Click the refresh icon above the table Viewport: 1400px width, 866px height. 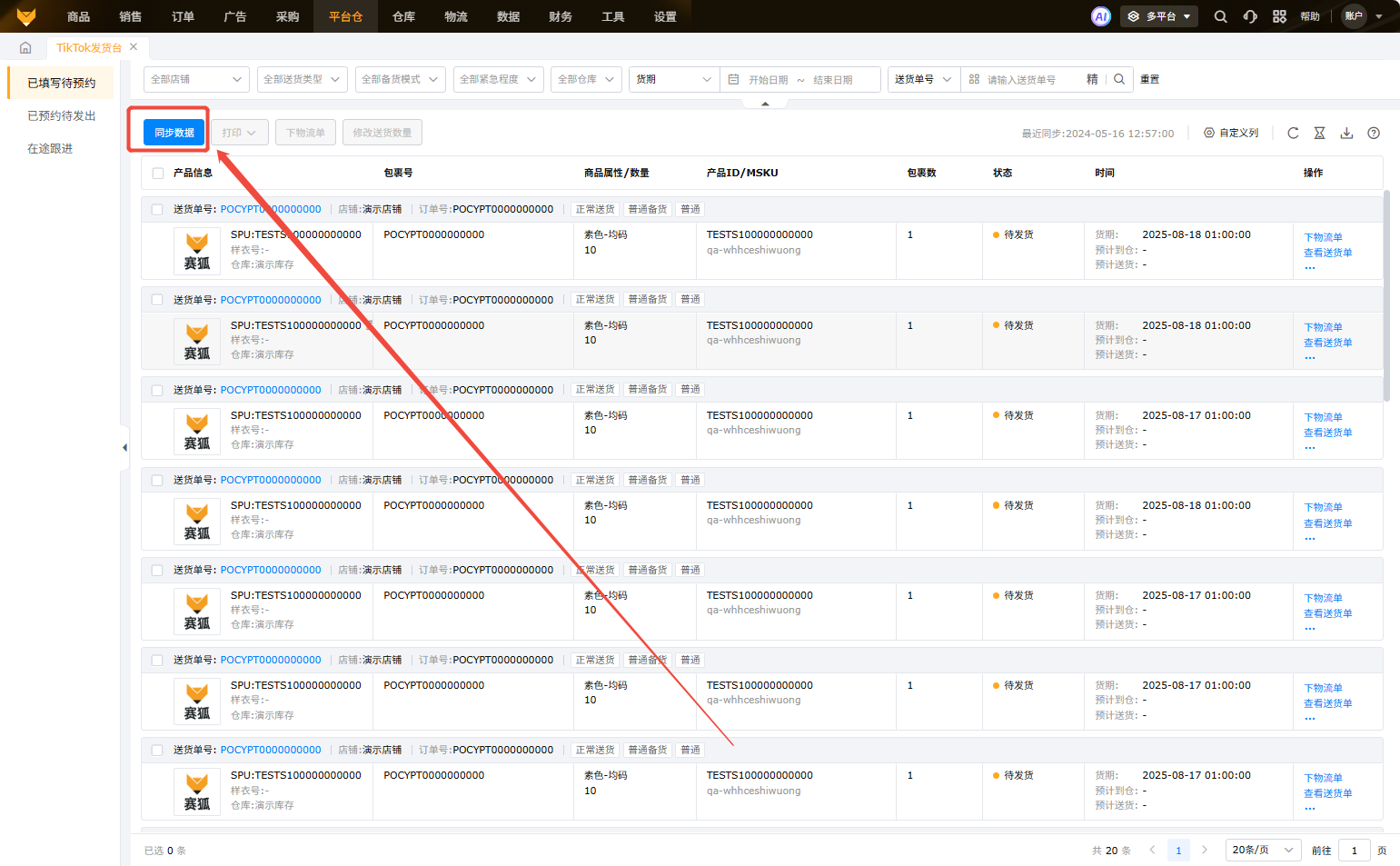1293,133
